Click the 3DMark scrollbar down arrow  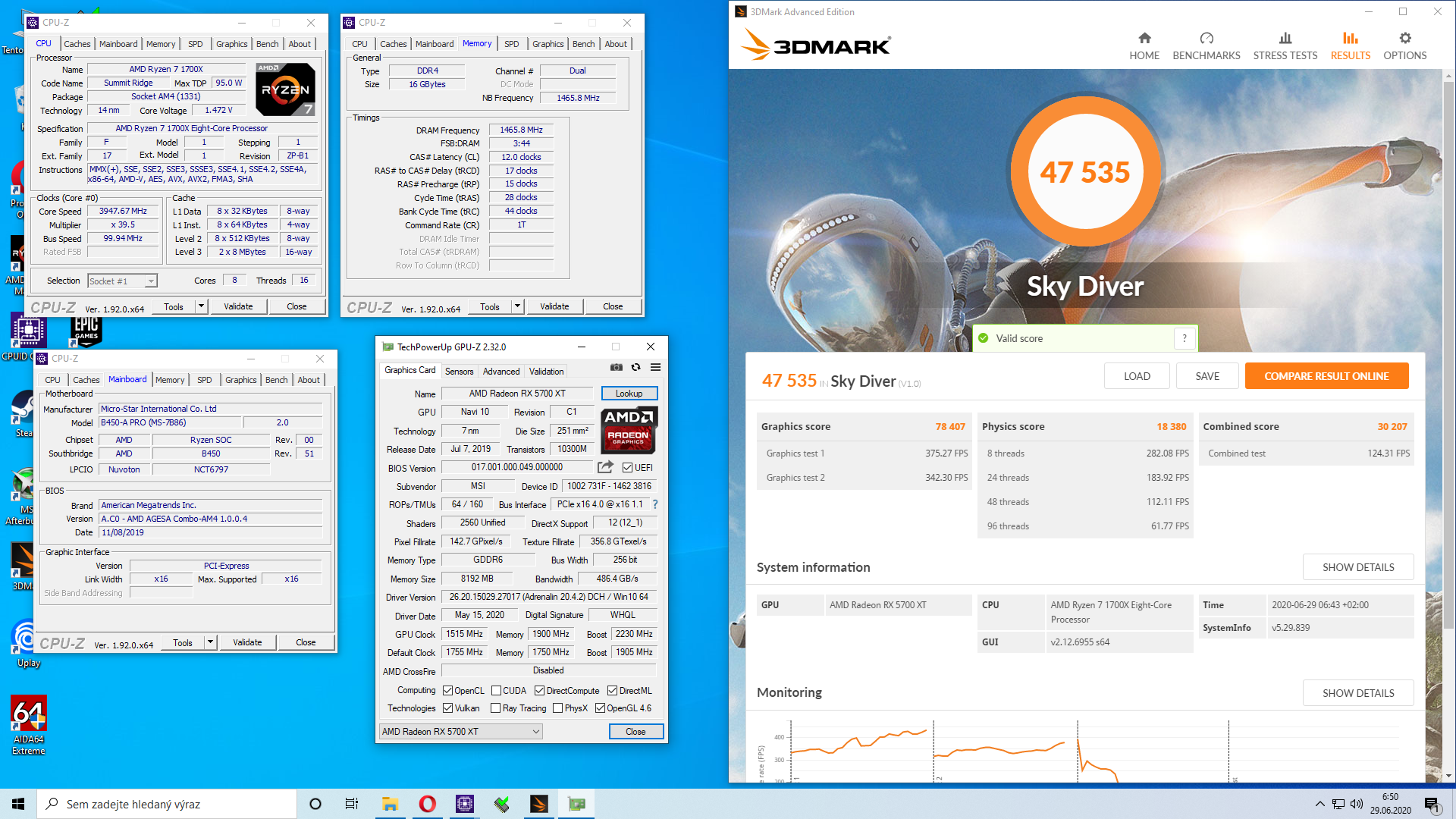[1448, 776]
